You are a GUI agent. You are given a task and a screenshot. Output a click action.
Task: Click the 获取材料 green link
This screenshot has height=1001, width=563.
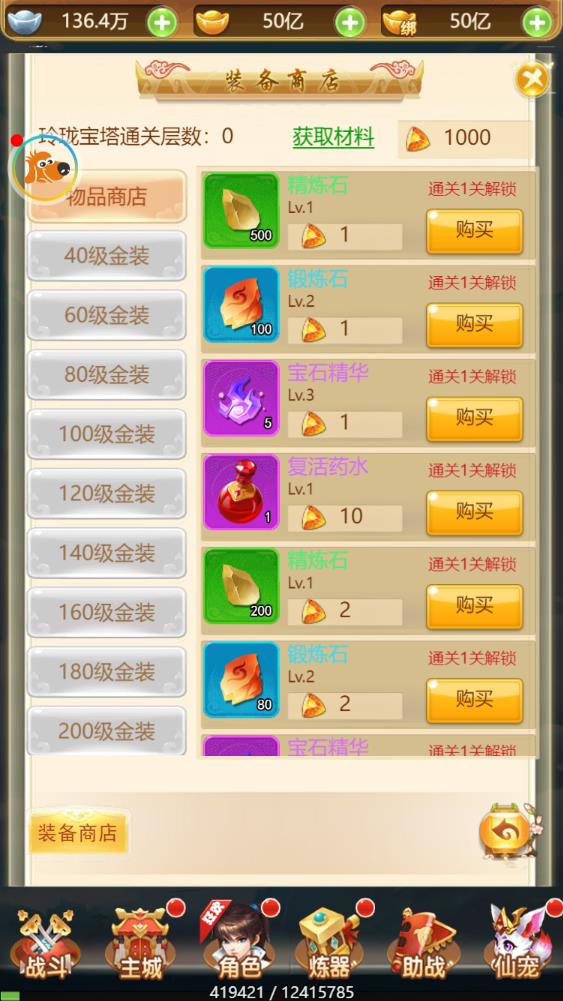tap(333, 137)
